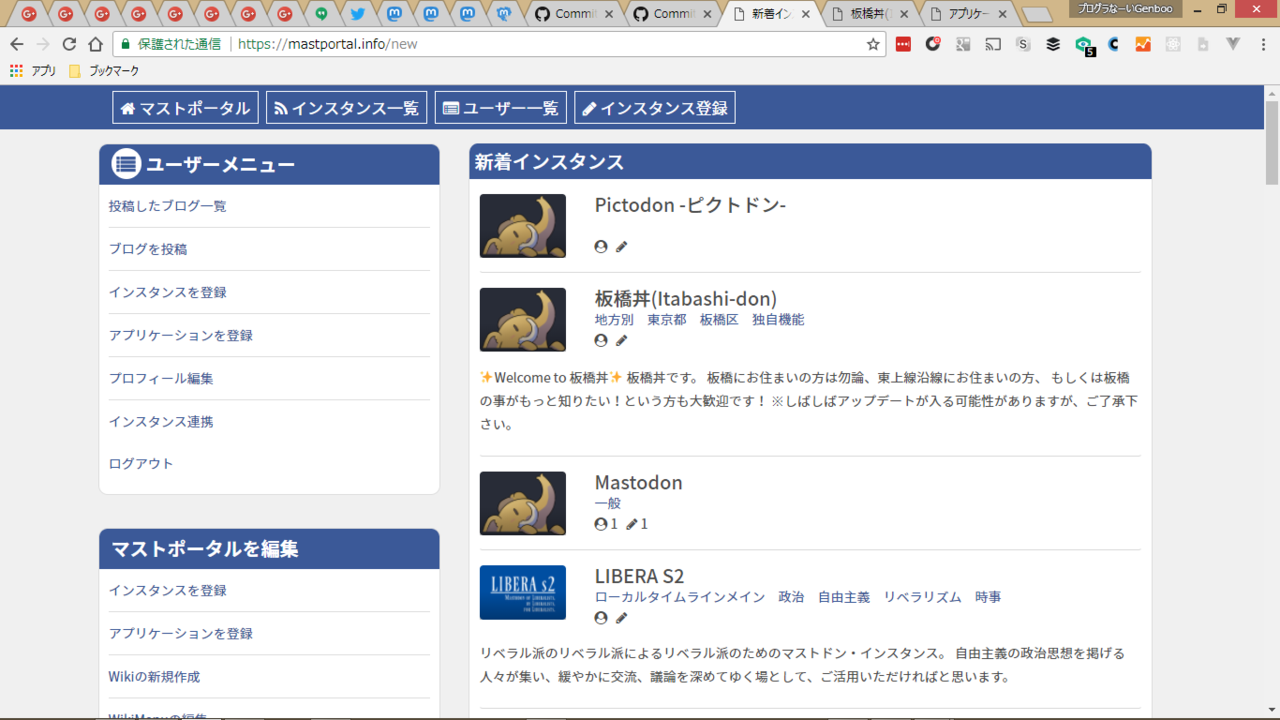This screenshot has width=1280, height=720.
Task: Bookmark this page with the star icon
Action: 872,44
